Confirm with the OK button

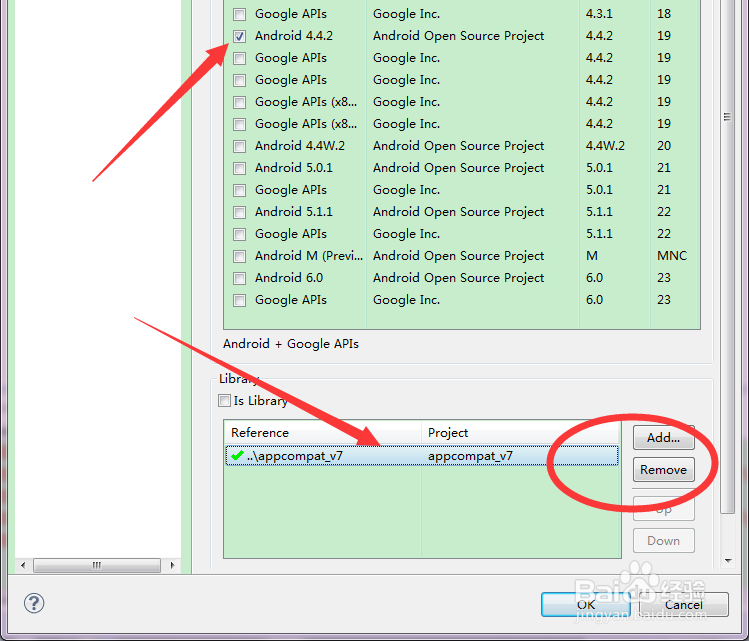point(586,605)
